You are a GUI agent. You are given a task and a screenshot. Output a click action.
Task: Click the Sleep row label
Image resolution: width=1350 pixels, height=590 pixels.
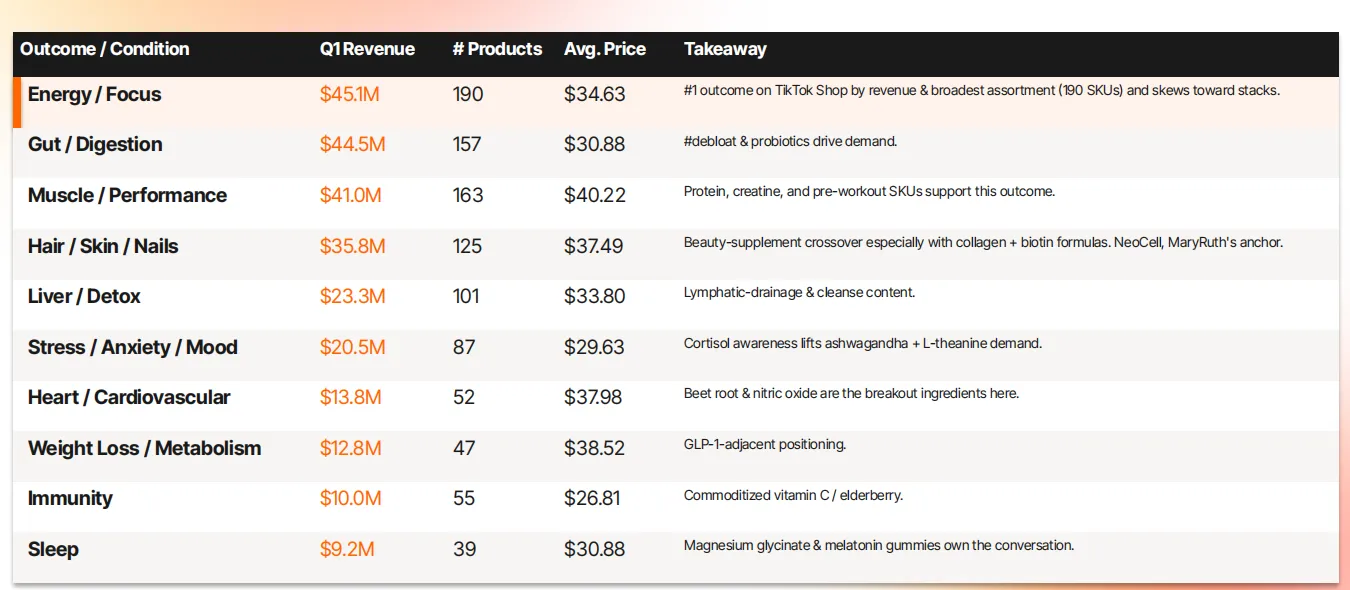coord(53,549)
